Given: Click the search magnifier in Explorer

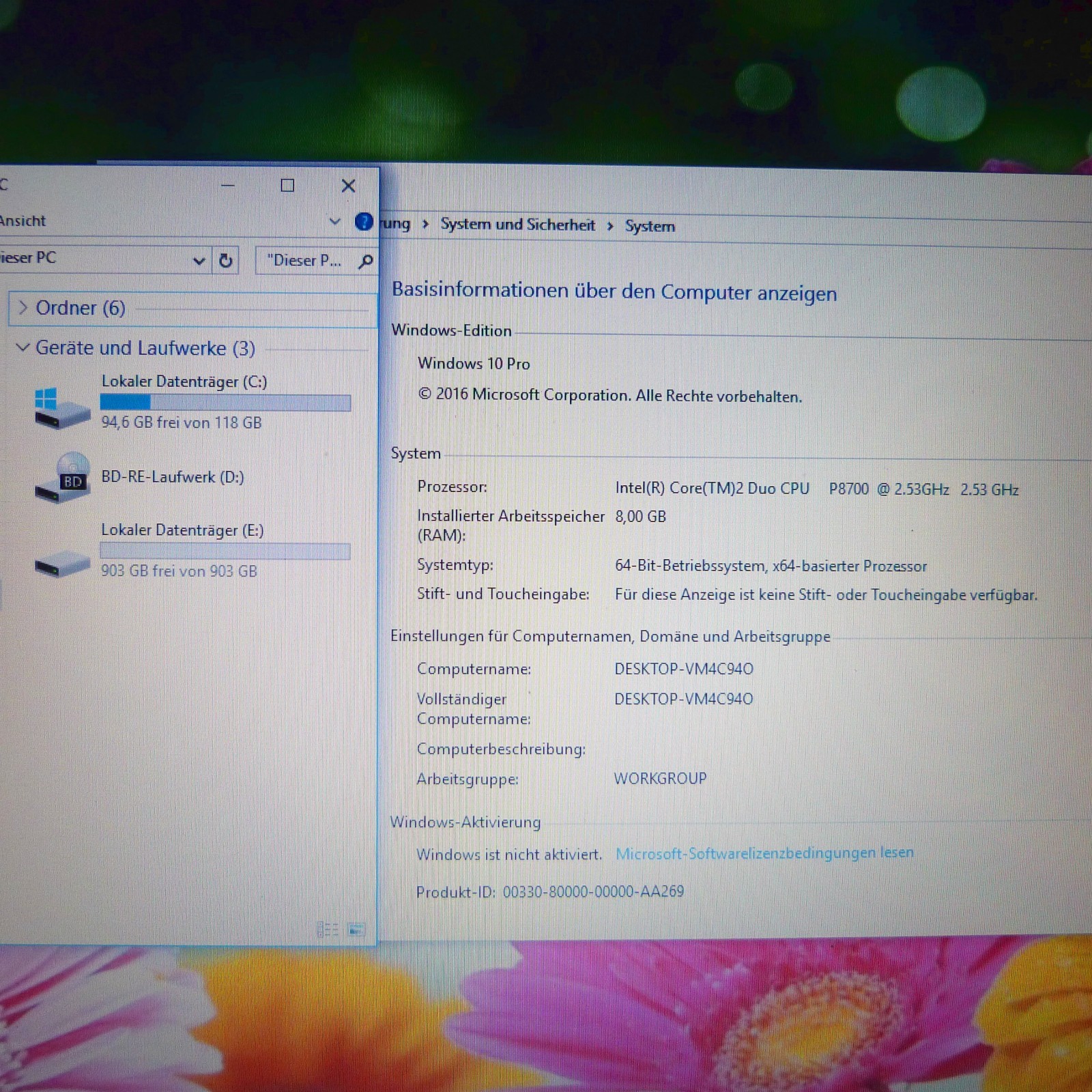Looking at the screenshot, I should [366, 261].
